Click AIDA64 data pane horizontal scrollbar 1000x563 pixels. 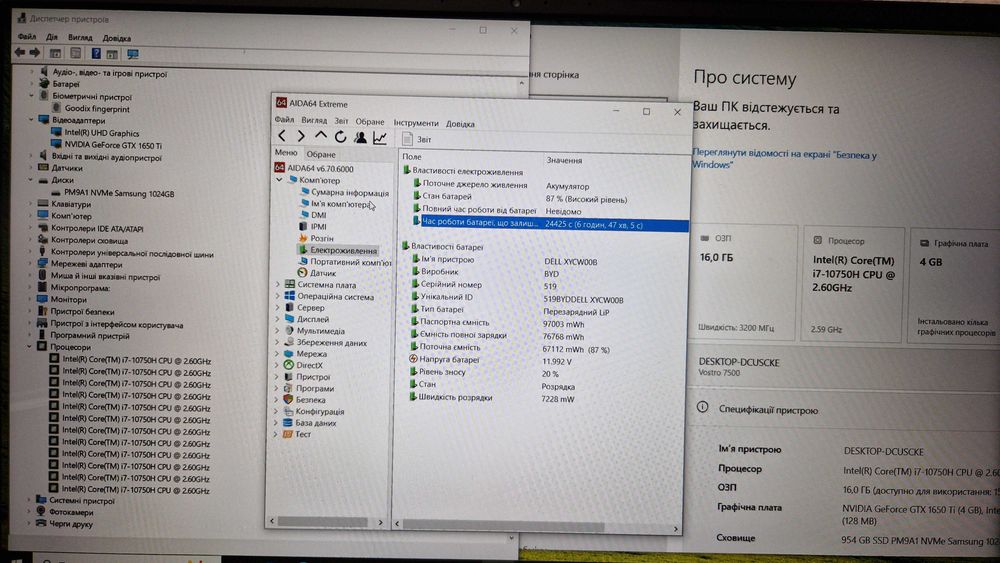pos(503,525)
